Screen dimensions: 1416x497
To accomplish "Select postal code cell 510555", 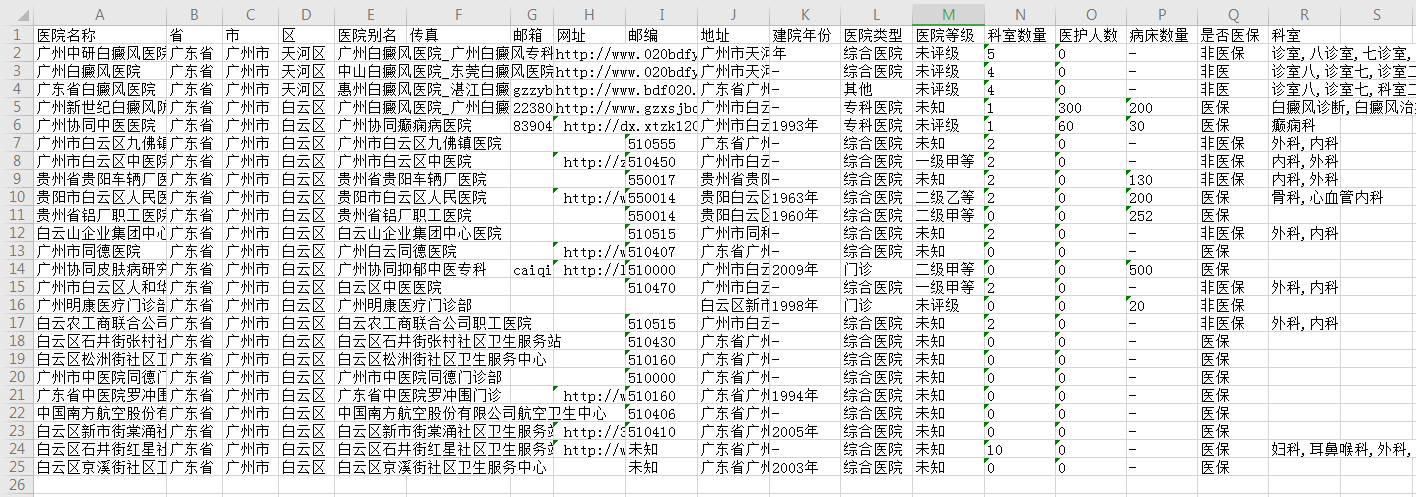I will (x=661, y=143).
